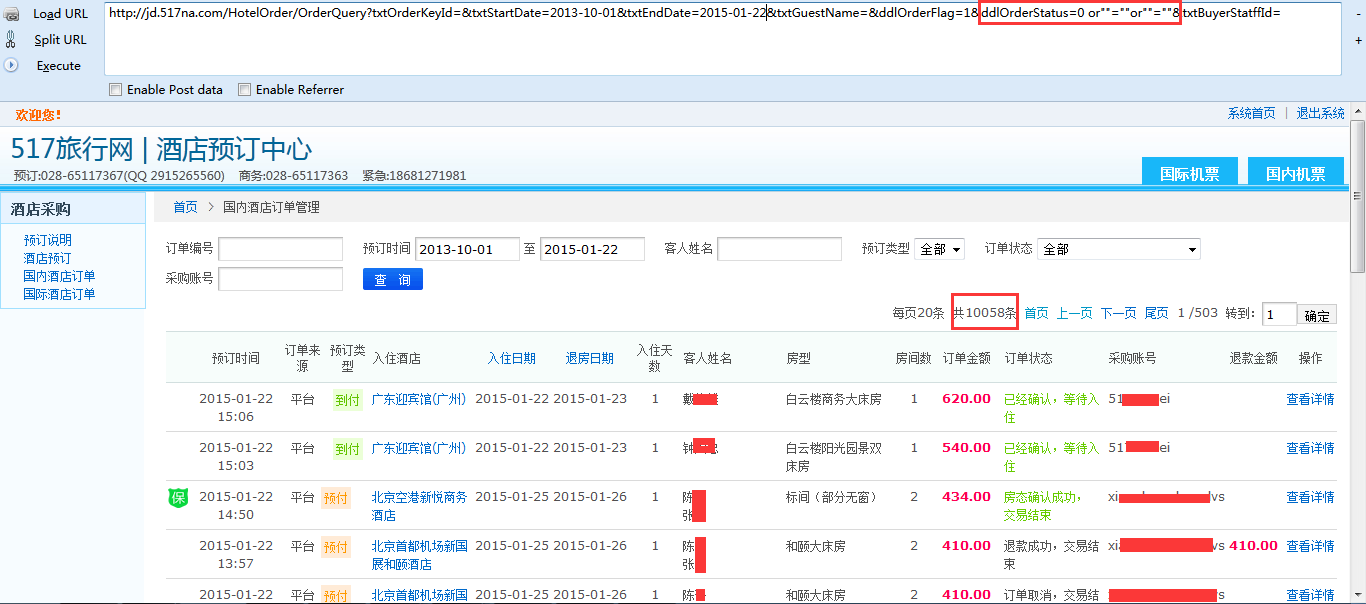
Task: Click the end date field 2015-01-22
Action: click(592, 249)
